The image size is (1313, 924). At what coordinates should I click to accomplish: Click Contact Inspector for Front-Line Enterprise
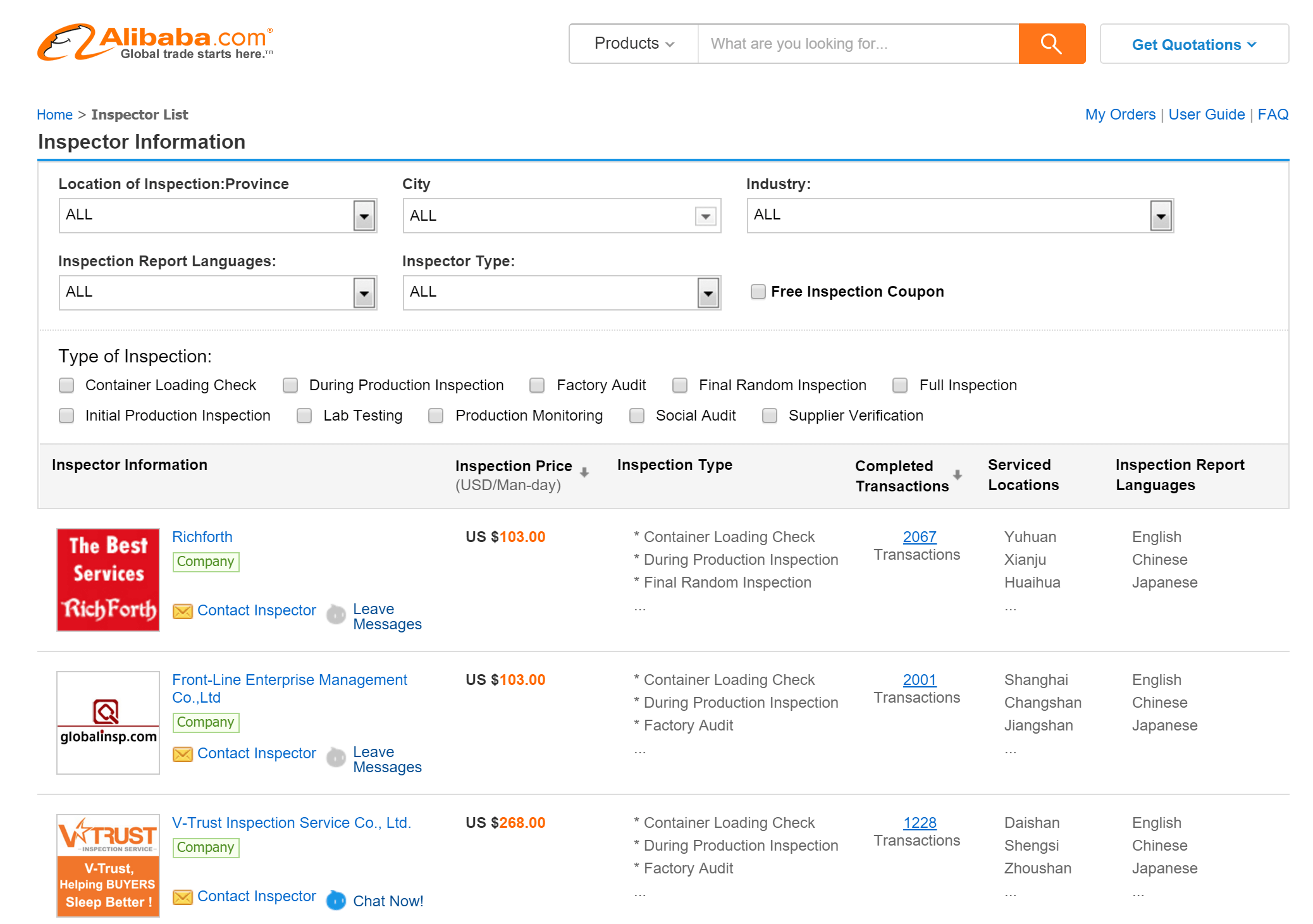click(x=256, y=753)
